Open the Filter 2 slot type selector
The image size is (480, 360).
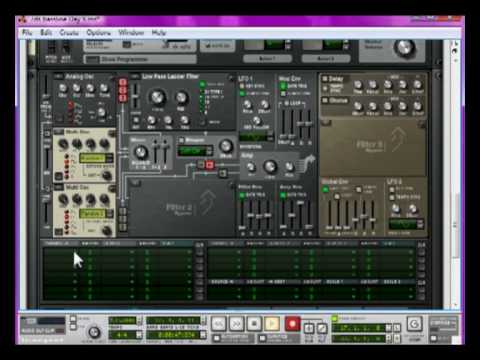coord(136,183)
